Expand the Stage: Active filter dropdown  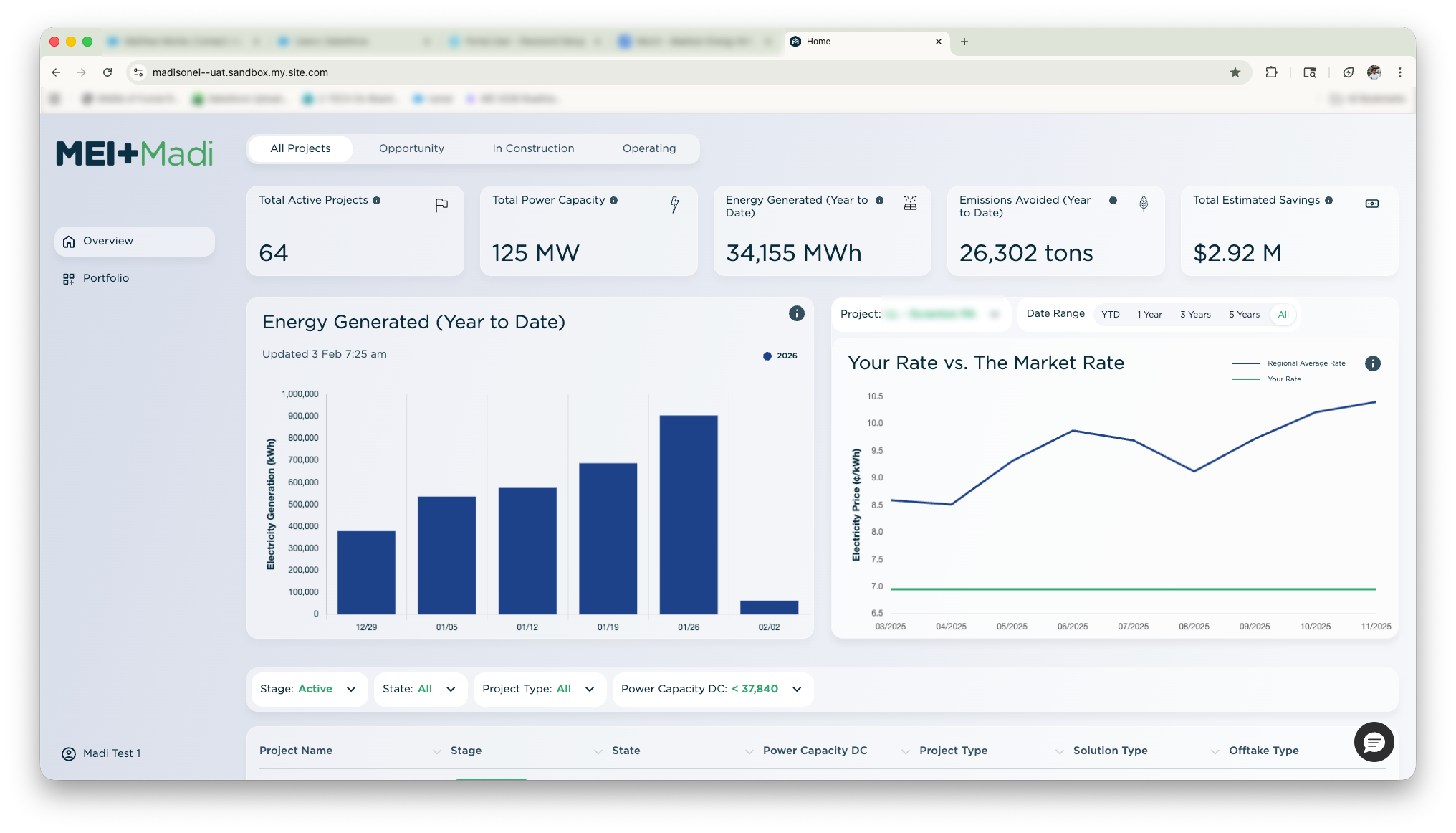[x=309, y=689]
